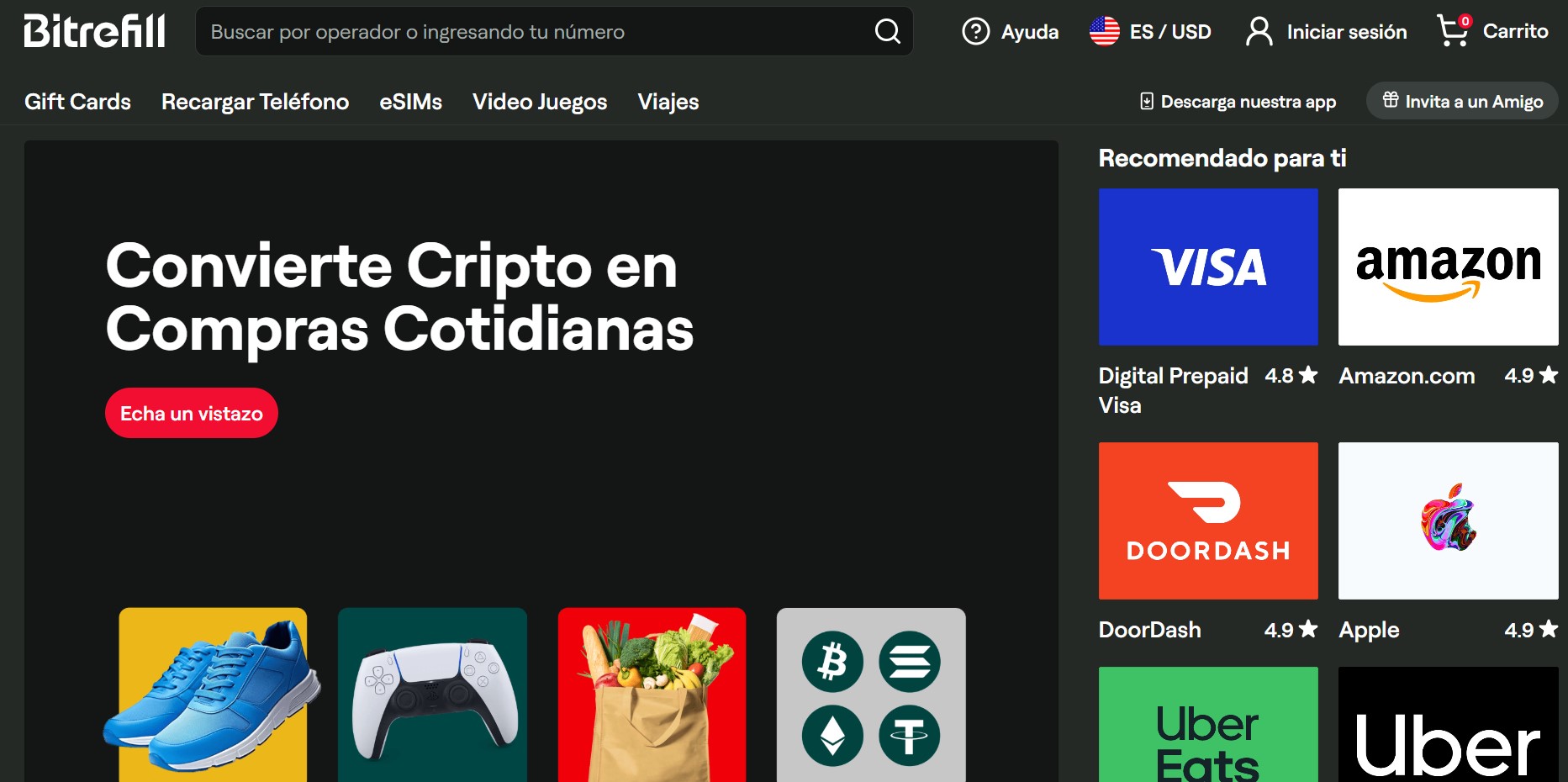Open the Digital Prepaid Visa card thumbnail
1568x782 pixels.
1208,267
